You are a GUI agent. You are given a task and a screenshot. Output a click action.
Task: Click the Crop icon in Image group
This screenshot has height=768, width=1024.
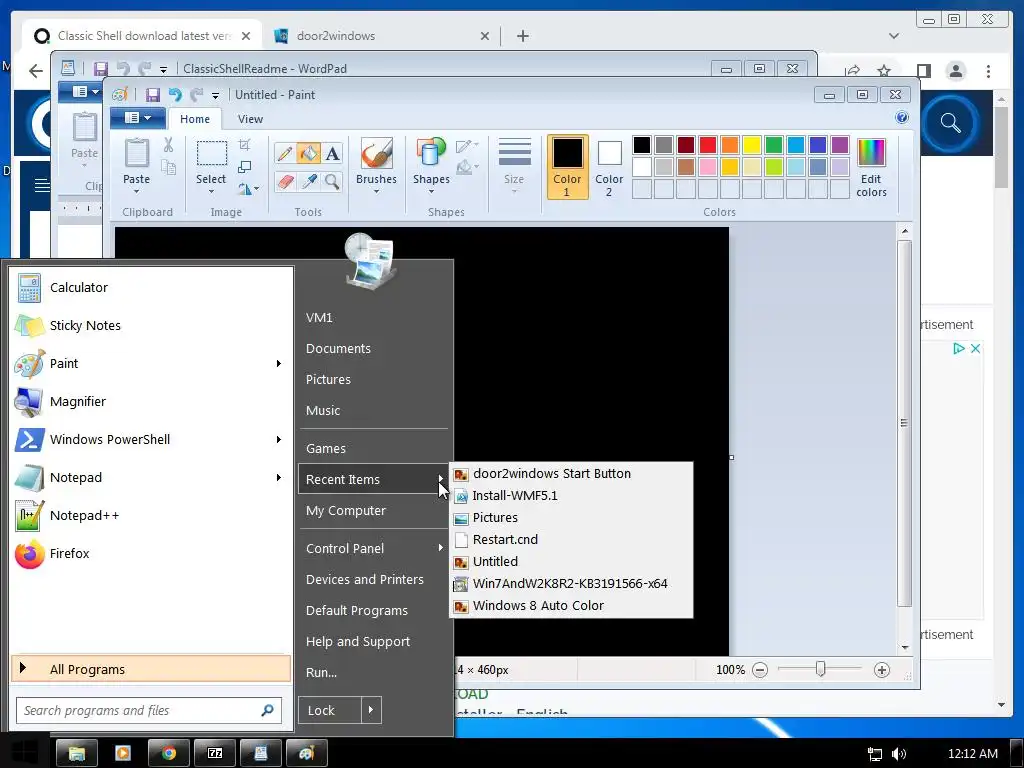pos(245,144)
